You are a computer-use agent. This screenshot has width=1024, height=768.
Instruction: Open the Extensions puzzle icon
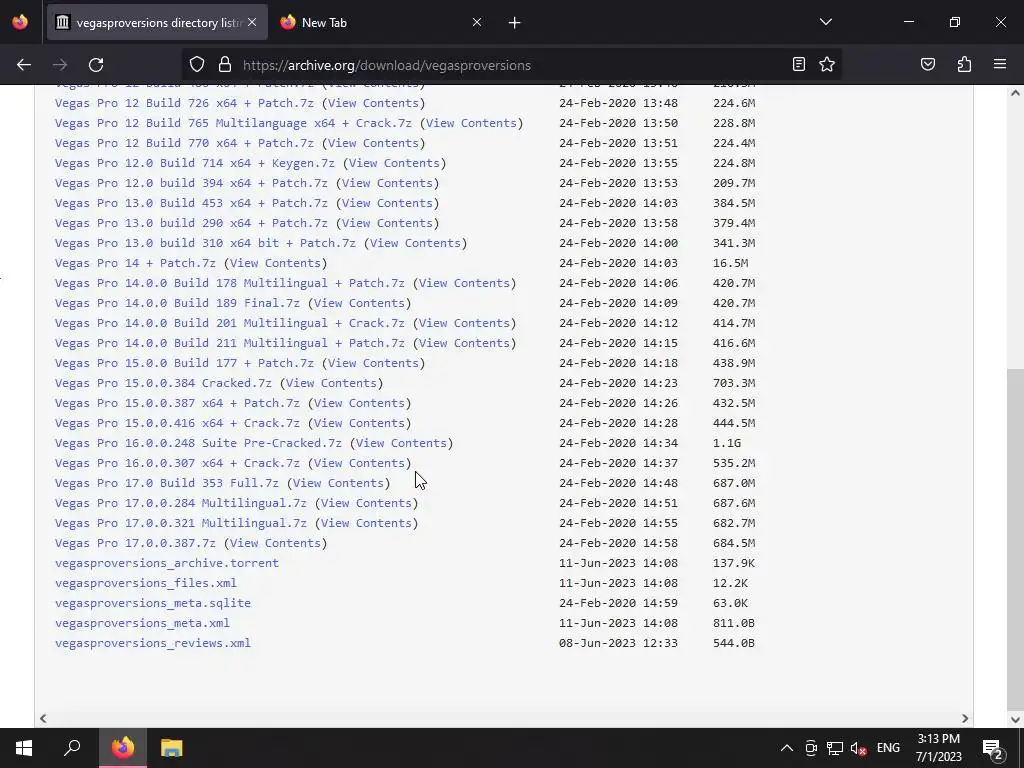965,65
